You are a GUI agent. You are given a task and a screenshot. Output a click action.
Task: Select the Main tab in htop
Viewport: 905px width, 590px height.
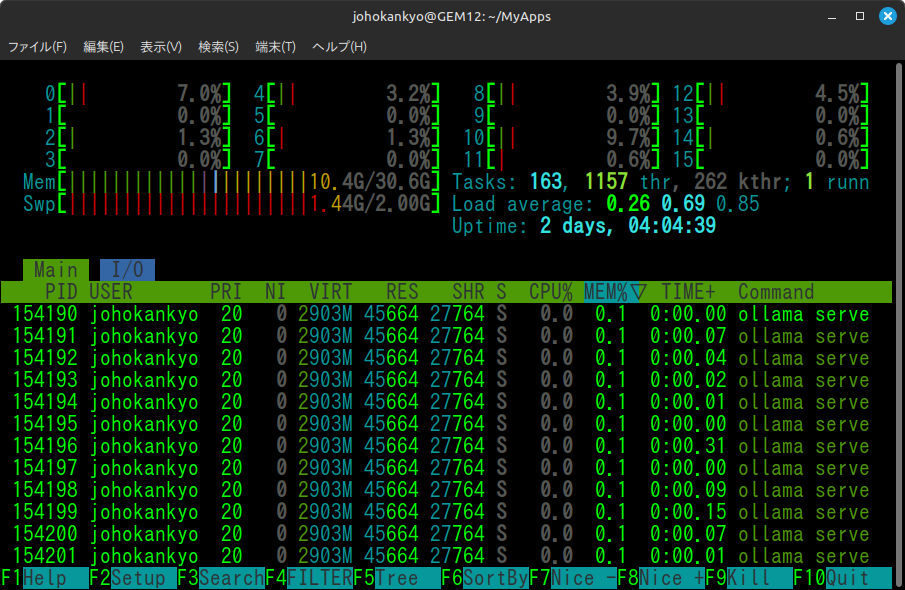point(55,270)
